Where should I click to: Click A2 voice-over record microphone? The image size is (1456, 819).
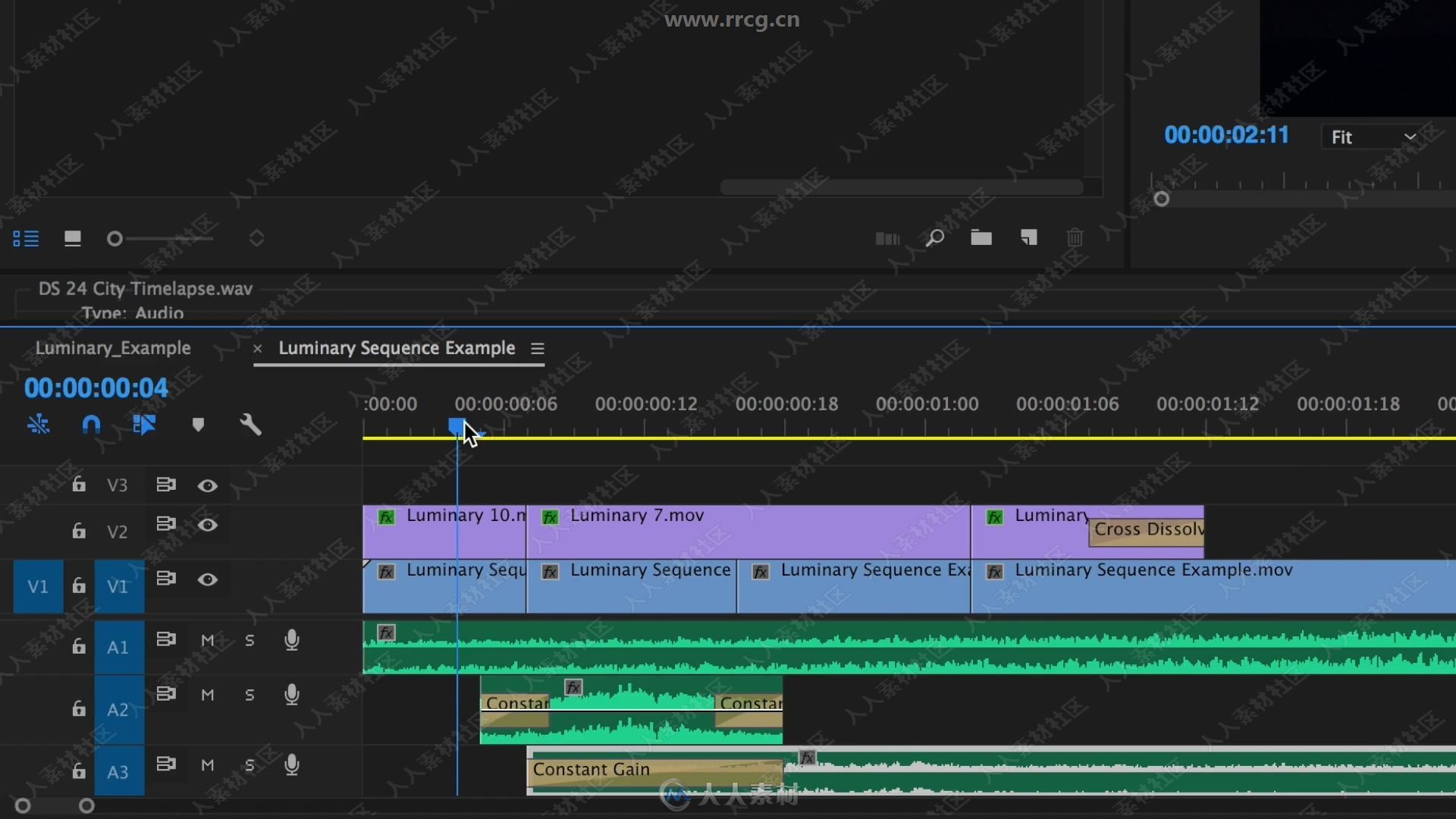pos(292,695)
